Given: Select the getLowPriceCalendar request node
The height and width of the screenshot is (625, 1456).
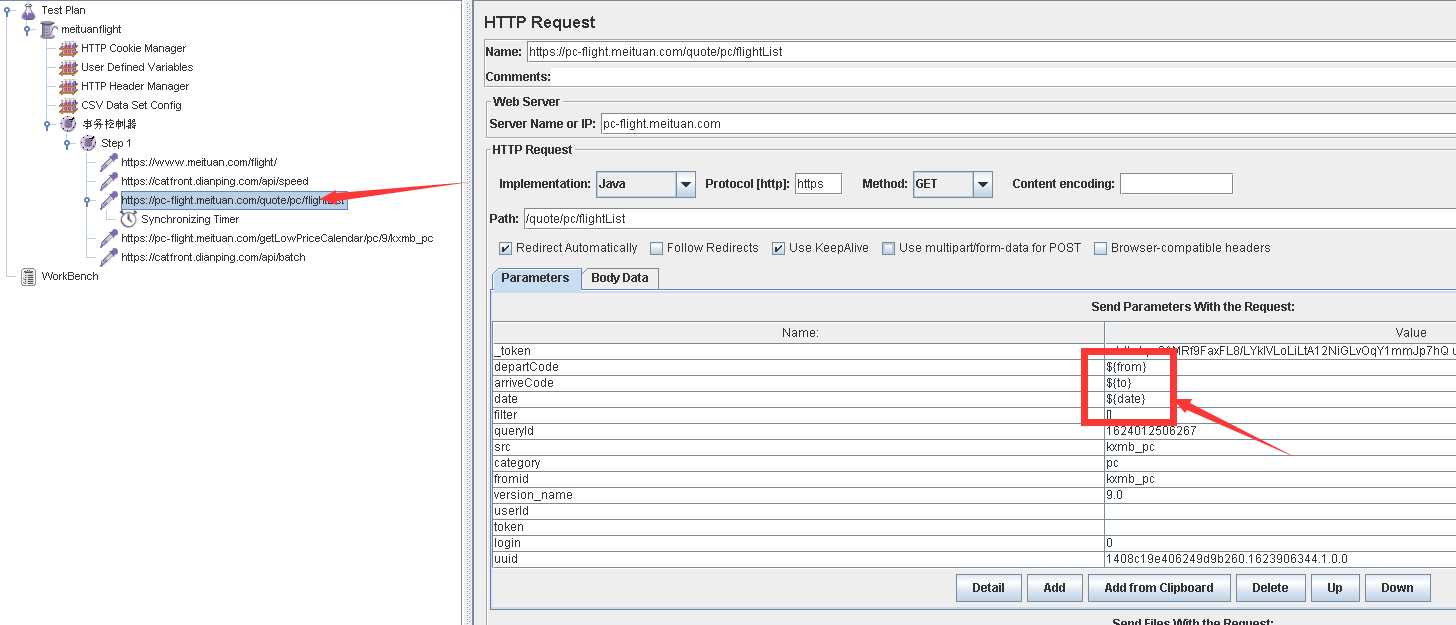Looking at the screenshot, I should [x=277, y=238].
